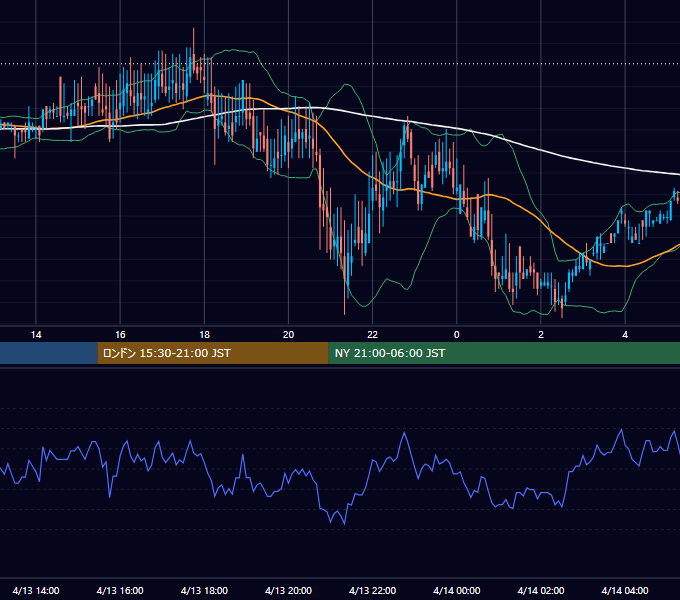The image size is (680, 600).
Task: Click the 4/13 14:00 indicator time label
Action: (x=36, y=590)
